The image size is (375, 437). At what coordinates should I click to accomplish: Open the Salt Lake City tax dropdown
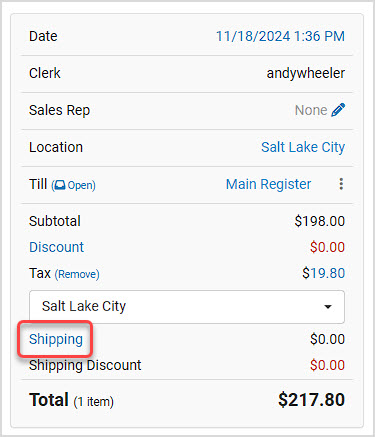(187, 307)
